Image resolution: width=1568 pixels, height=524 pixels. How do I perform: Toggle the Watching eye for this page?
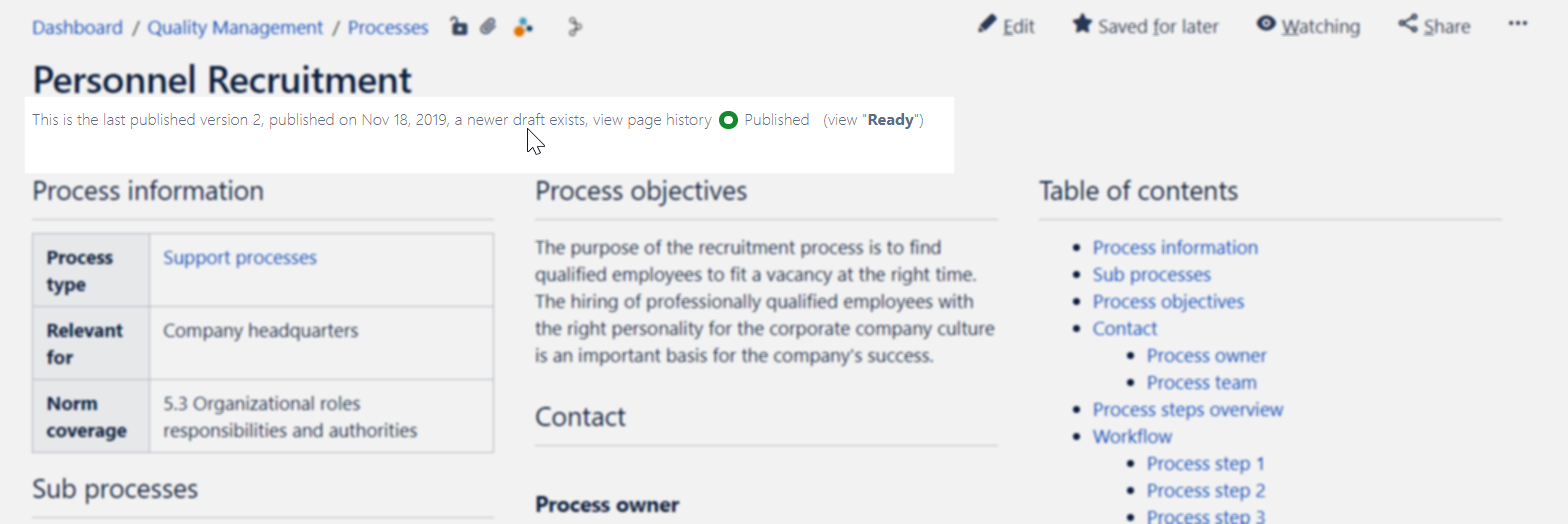coord(1266,24)
